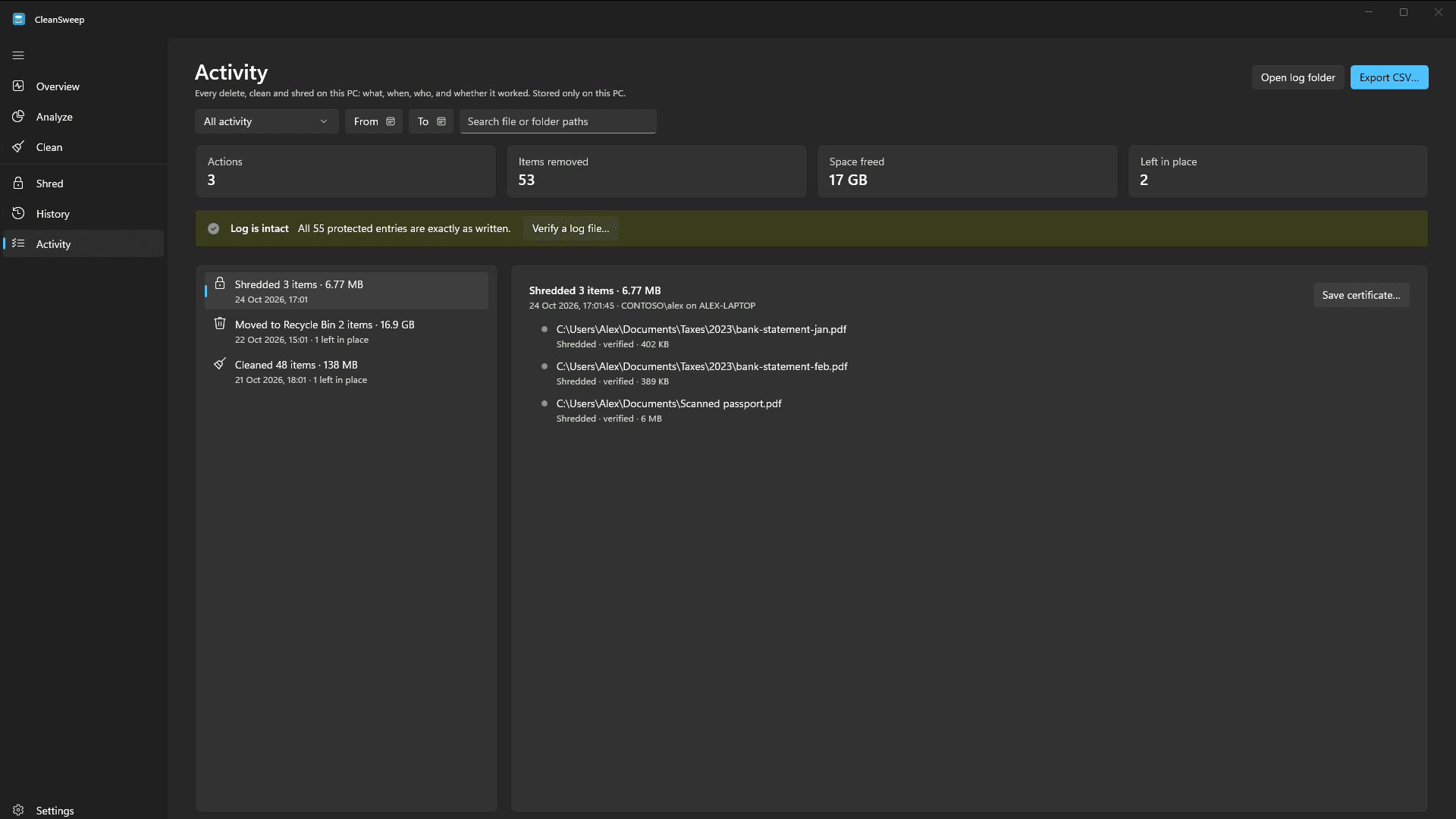Click the CleanSweep app logo icon
1456x819 pixels.
pos(19,19)
